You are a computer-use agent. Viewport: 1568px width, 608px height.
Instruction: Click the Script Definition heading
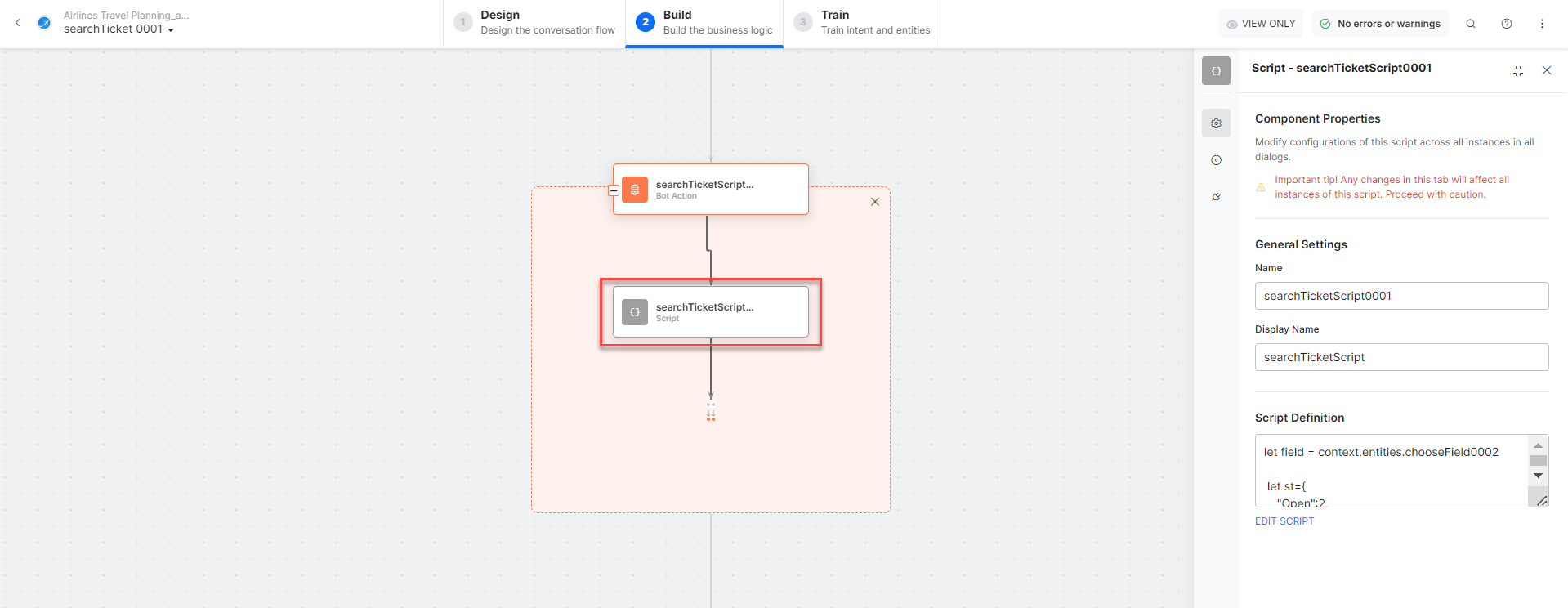click(x=1299, y=418)
